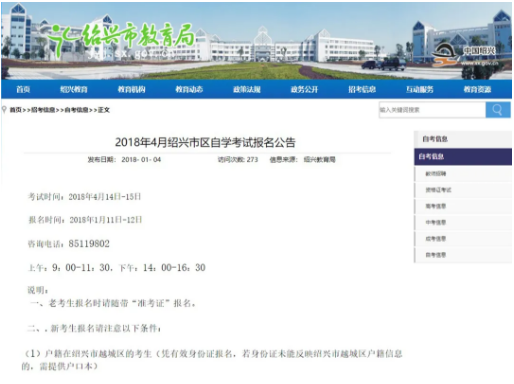Open the 政策法规 navigation menu
Viewport: 514px width, 384px height.
pyautogui.click(x=247, y=89)
